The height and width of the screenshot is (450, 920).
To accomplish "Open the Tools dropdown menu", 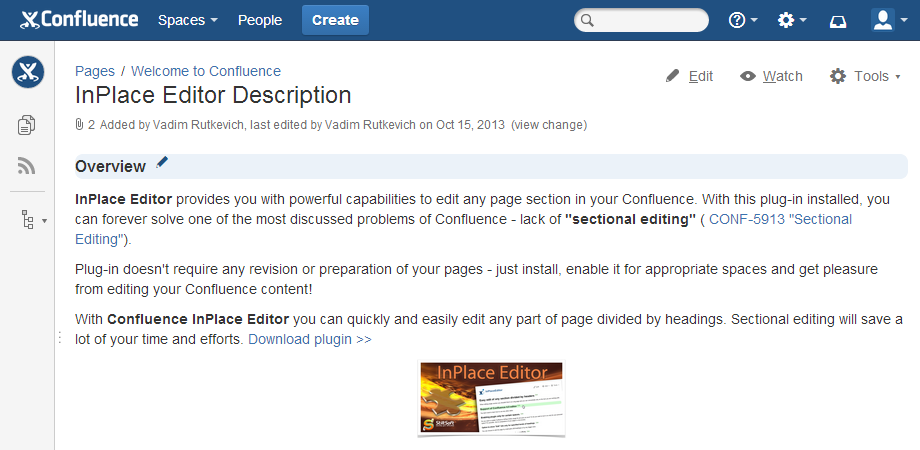I will click(865, 76).
